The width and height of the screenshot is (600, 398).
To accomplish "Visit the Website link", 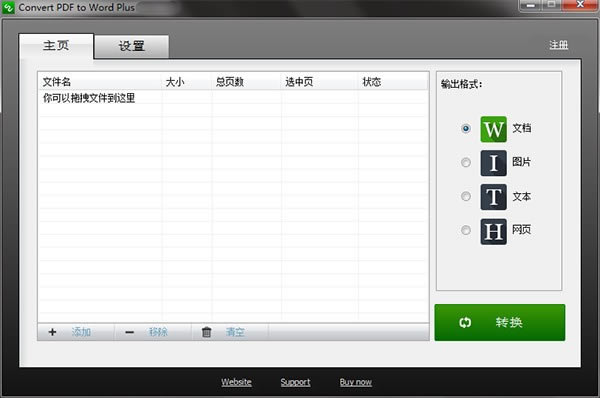I will click(236, 382).
